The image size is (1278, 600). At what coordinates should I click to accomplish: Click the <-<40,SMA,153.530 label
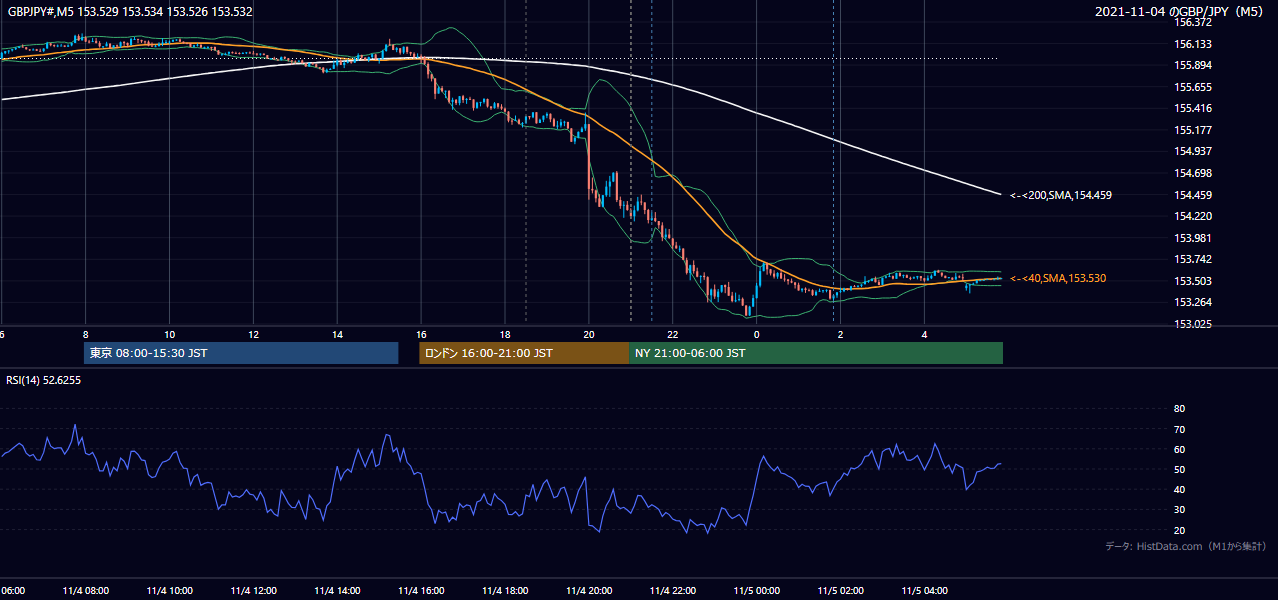tap(1058, 278)
